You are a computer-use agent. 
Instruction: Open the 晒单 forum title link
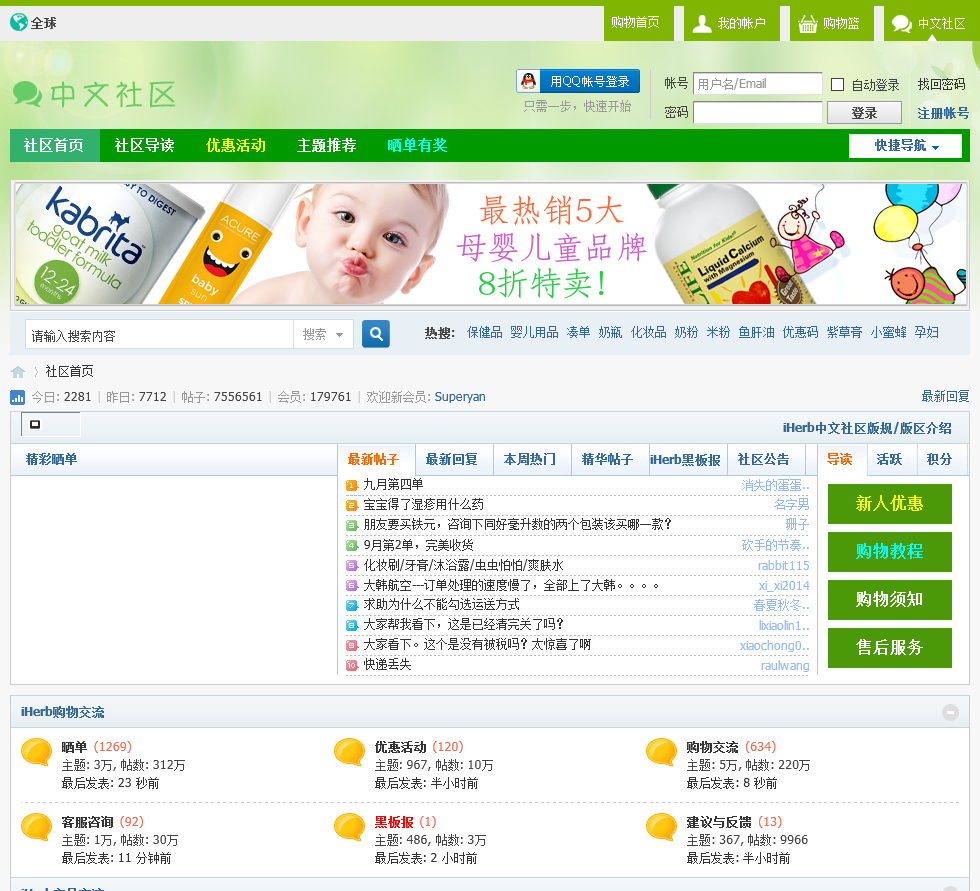tap(74, 747)
